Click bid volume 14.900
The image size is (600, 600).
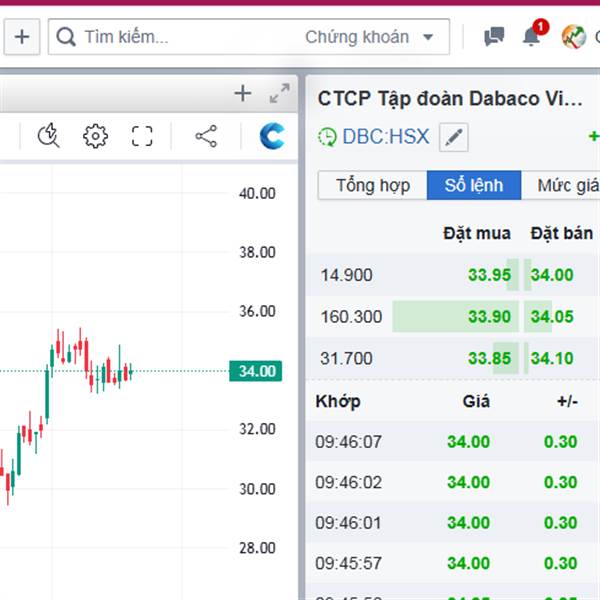click(346, 275)
